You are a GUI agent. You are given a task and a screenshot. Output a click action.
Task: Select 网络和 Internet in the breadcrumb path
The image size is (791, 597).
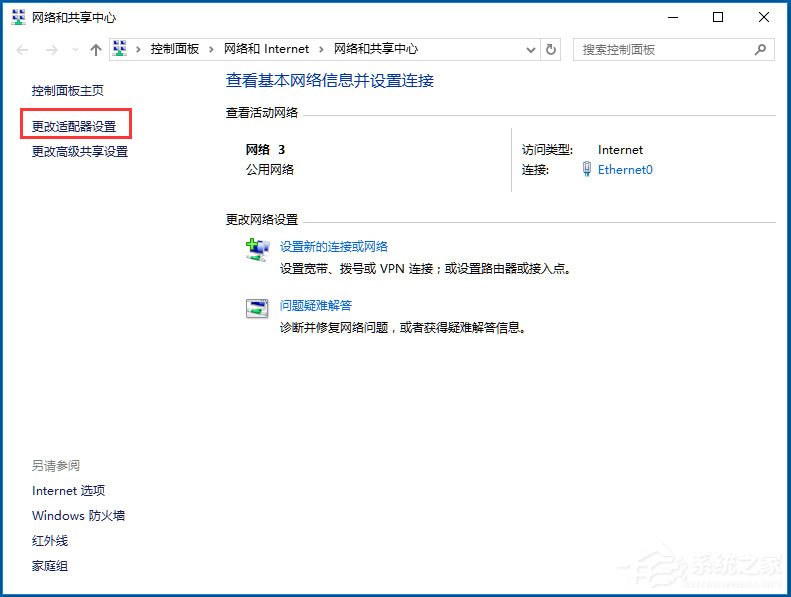(x=266, y=49)
